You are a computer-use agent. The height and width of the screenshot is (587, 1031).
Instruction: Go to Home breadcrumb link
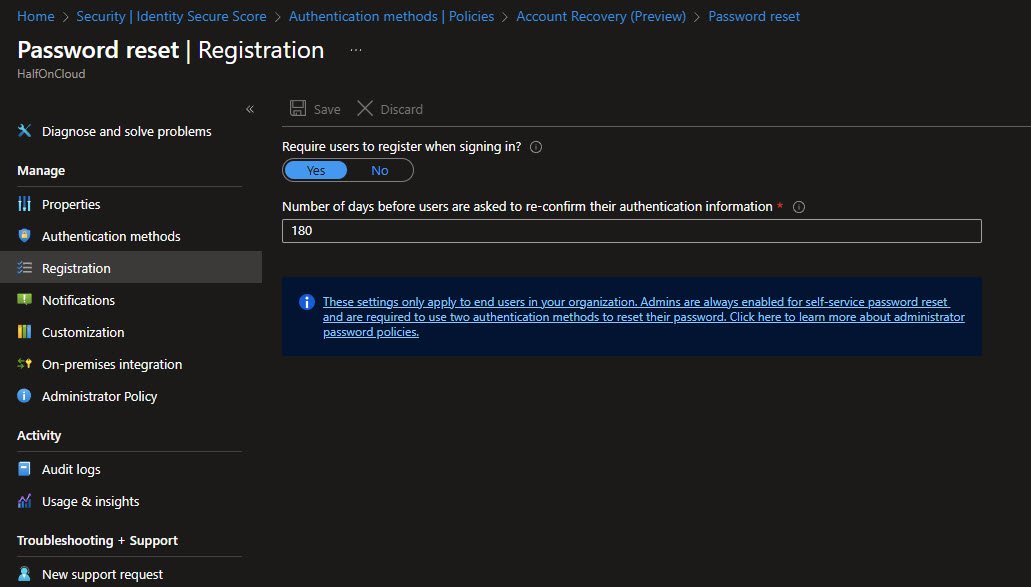coord(36,16)
